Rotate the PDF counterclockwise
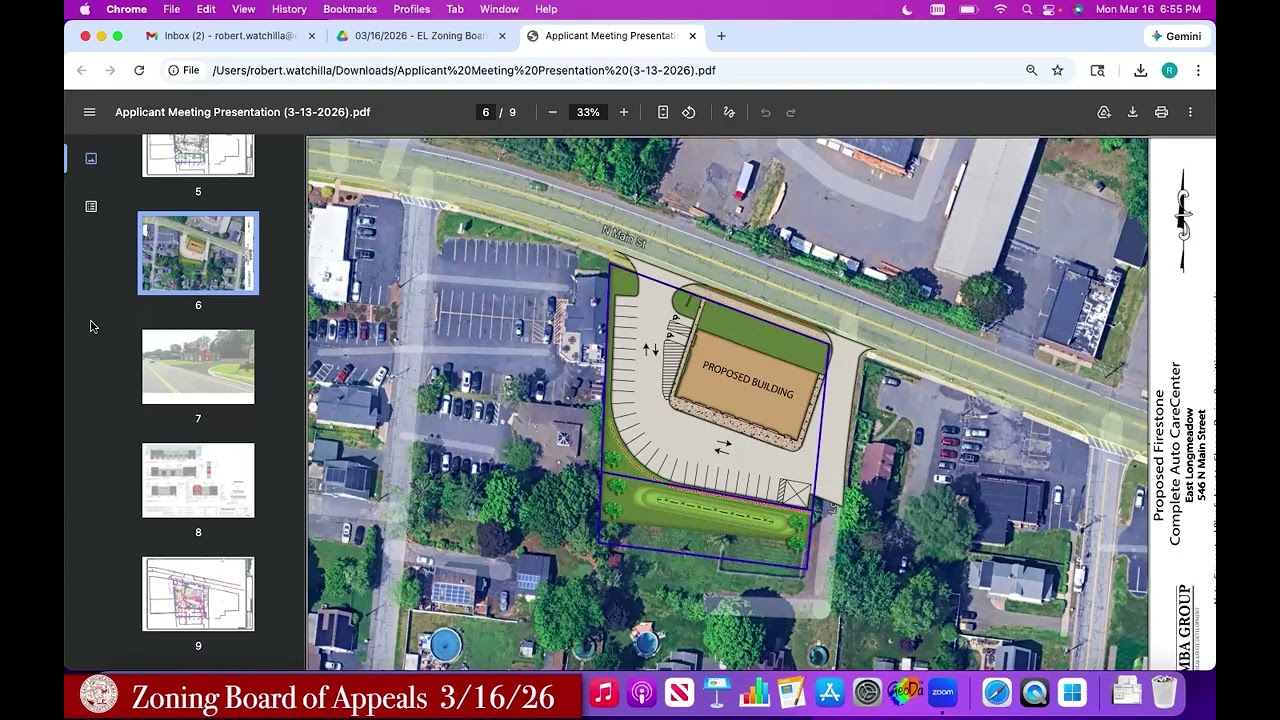Image resolution: width=1280 pixels, height=720 pixels. (689, 112)
